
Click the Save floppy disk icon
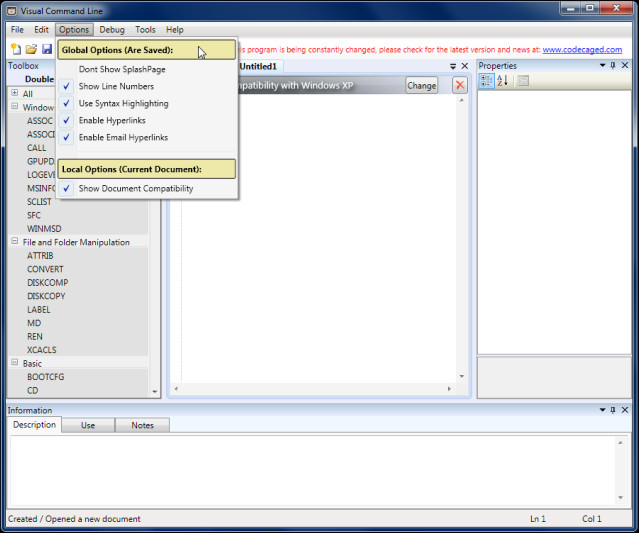tap(47, 49)
